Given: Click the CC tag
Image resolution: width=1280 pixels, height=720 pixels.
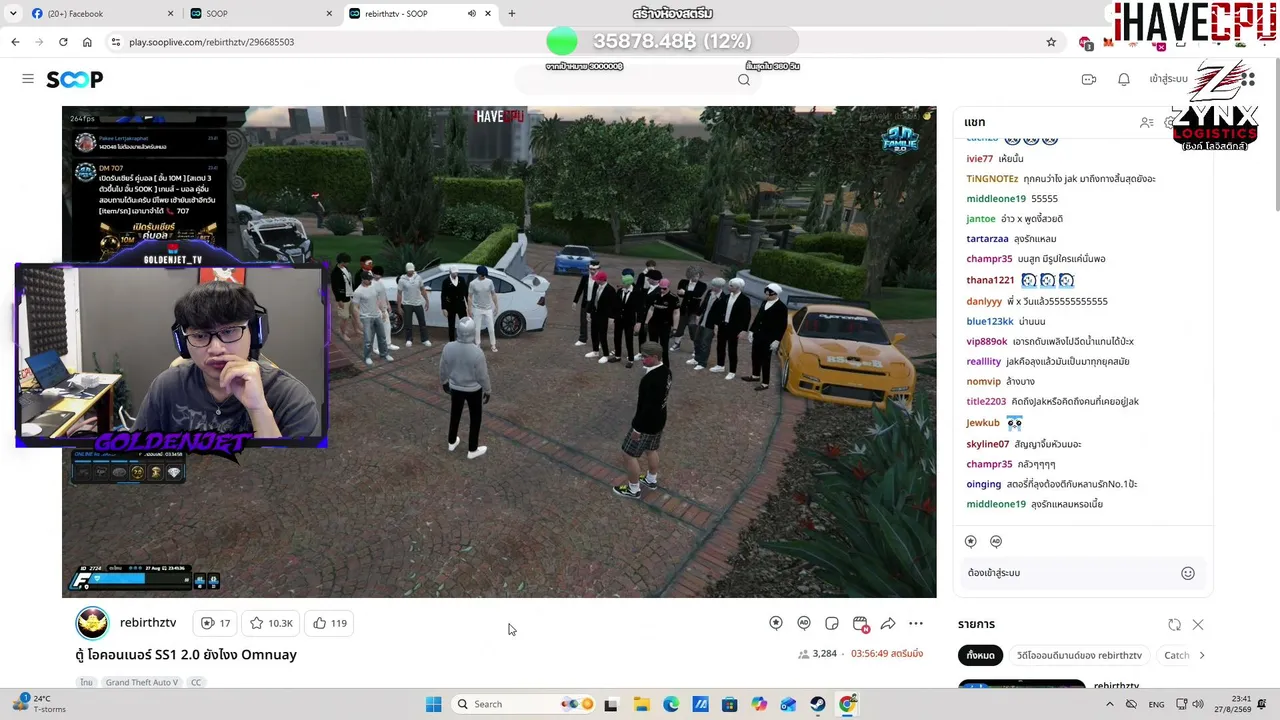Looking at the screenshot, I should pyautogui.click(x=196, y=682).
